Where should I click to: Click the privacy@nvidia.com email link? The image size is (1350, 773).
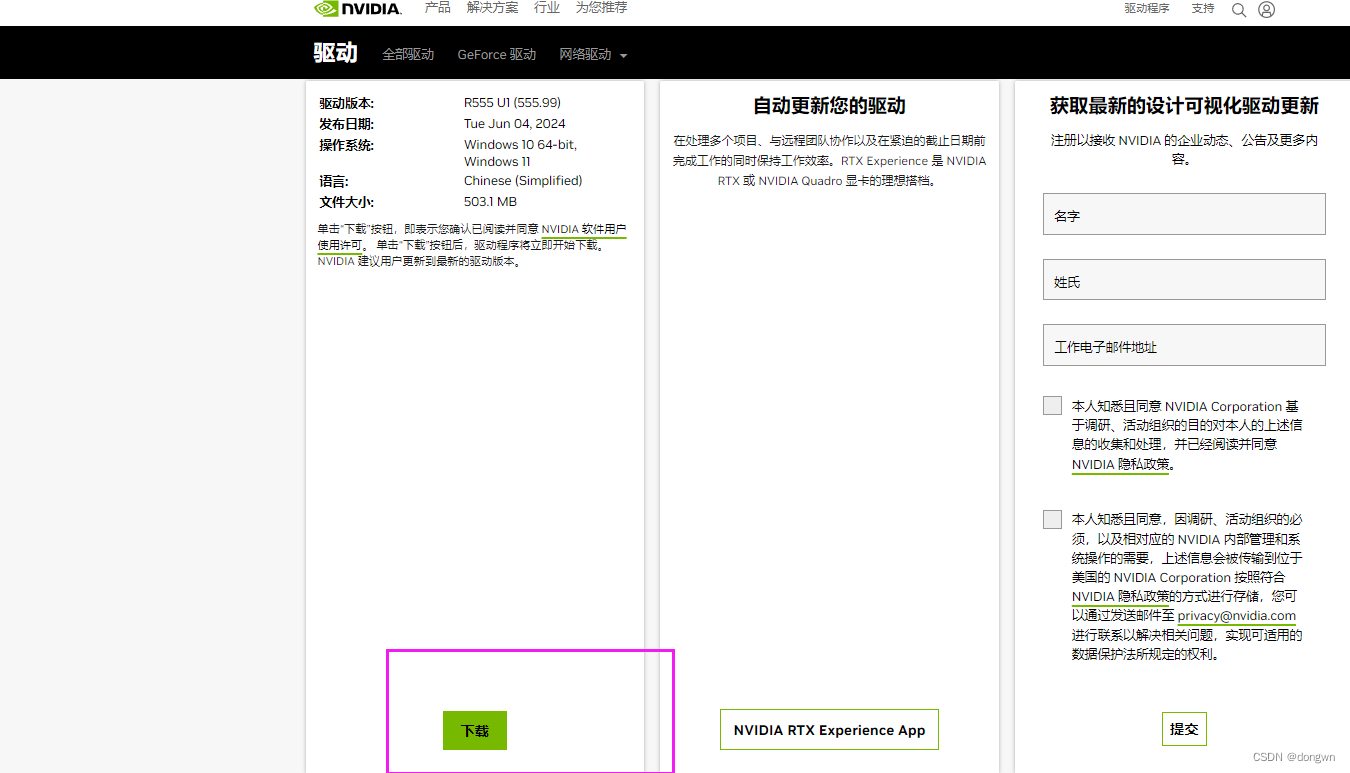pyautogui.click(x=1237, y=616)
